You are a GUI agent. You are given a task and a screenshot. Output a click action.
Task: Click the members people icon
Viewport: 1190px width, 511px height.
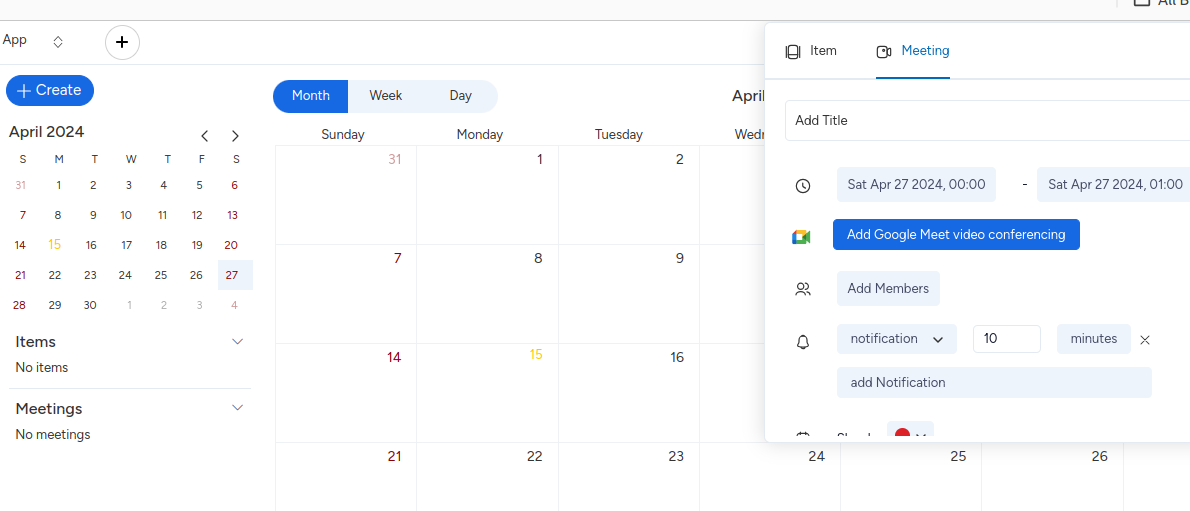(802, 289)
